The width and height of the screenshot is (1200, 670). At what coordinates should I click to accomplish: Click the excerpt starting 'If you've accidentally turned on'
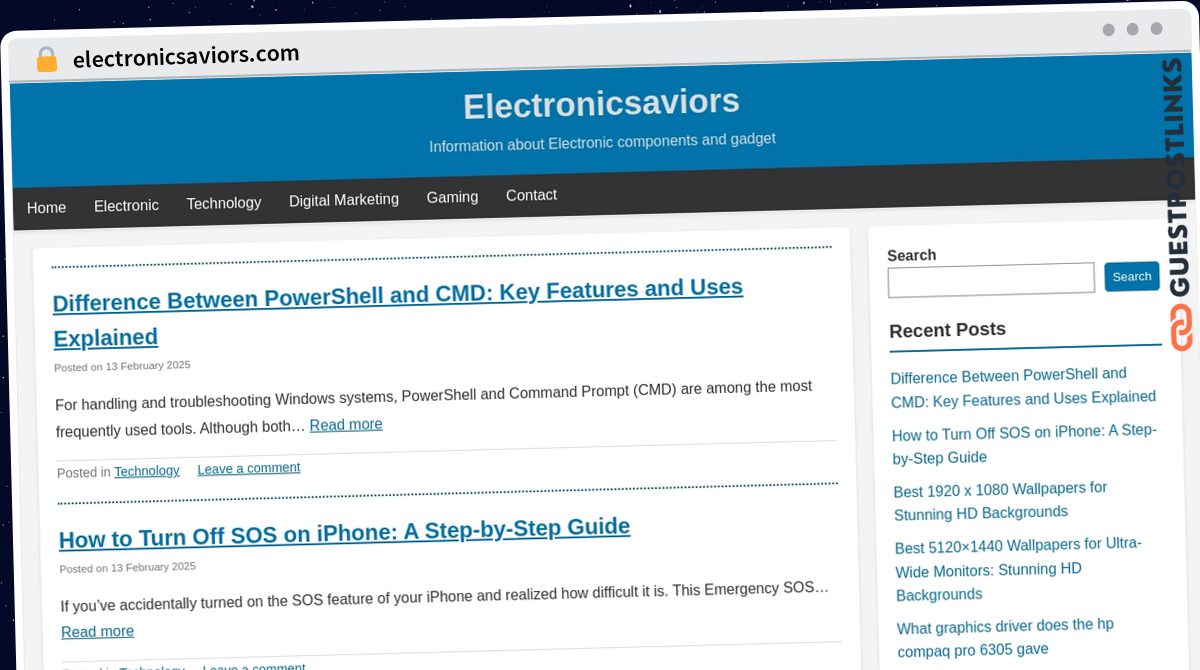(444, 597)
